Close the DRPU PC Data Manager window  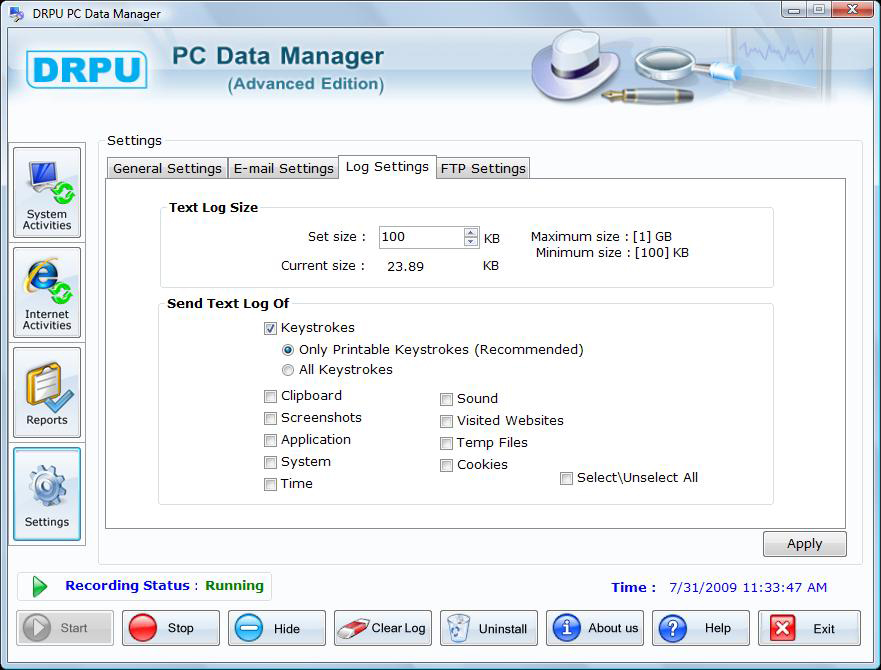pyautogui.click(x=852, y=10)
